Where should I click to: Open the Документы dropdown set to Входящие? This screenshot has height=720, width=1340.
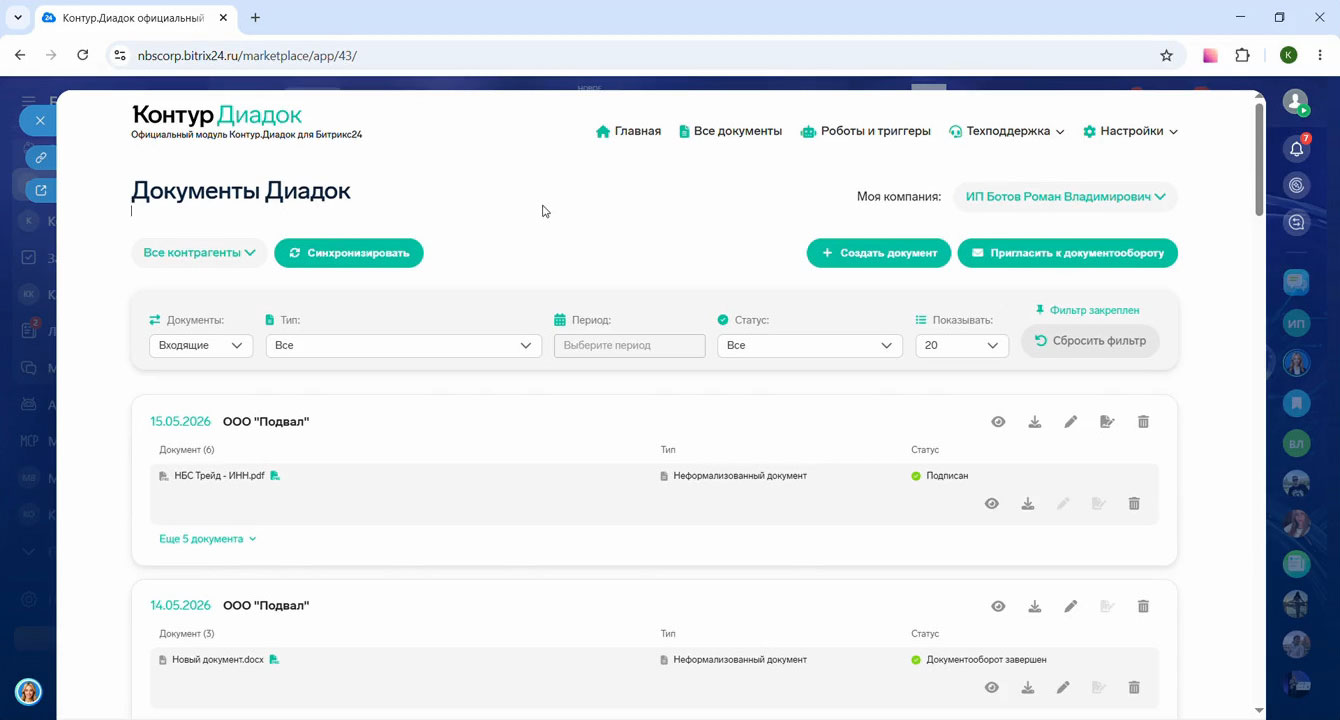click(x=201, y=345)
